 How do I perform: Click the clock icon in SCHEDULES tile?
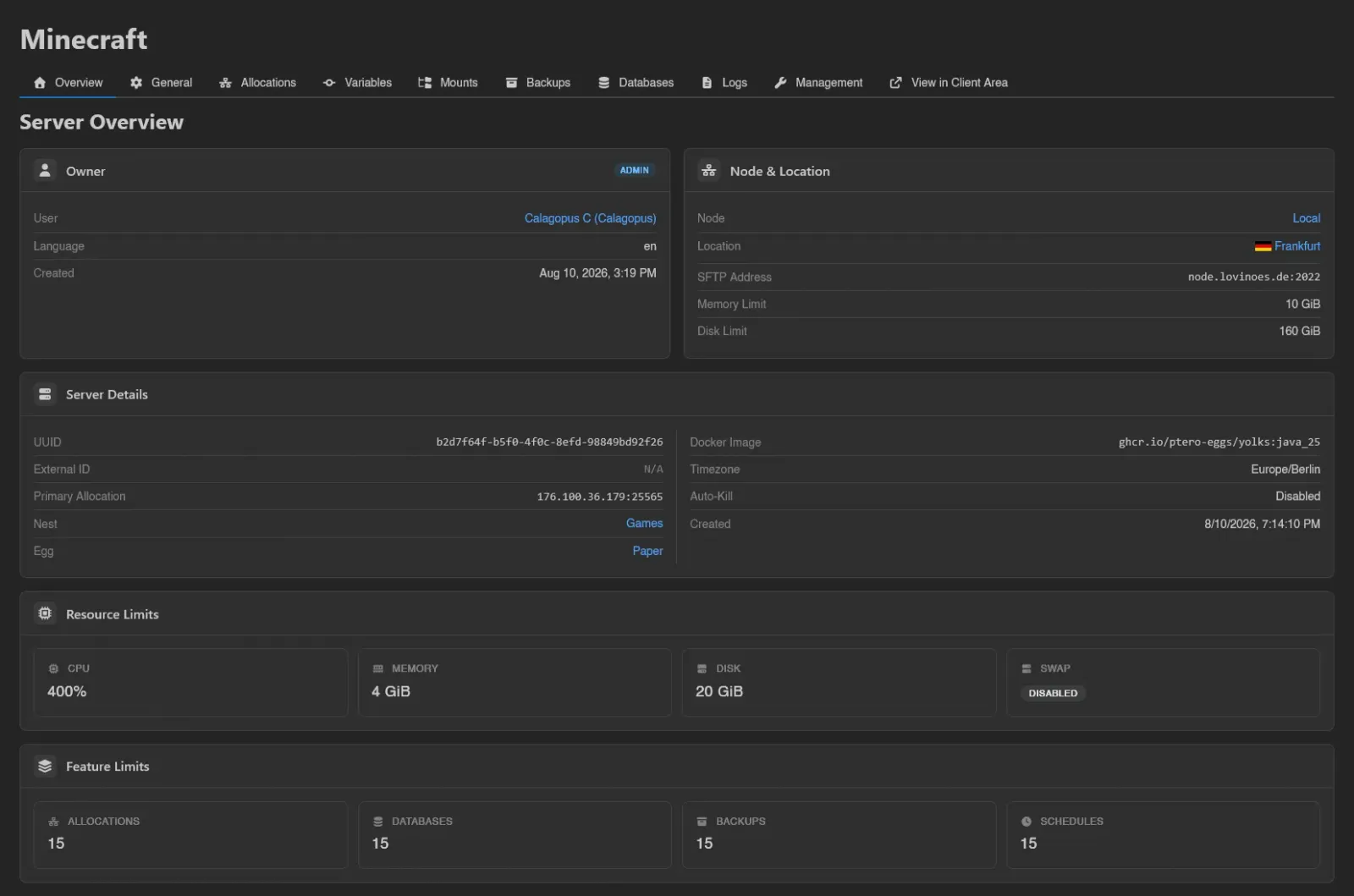tap(1026, 822)
